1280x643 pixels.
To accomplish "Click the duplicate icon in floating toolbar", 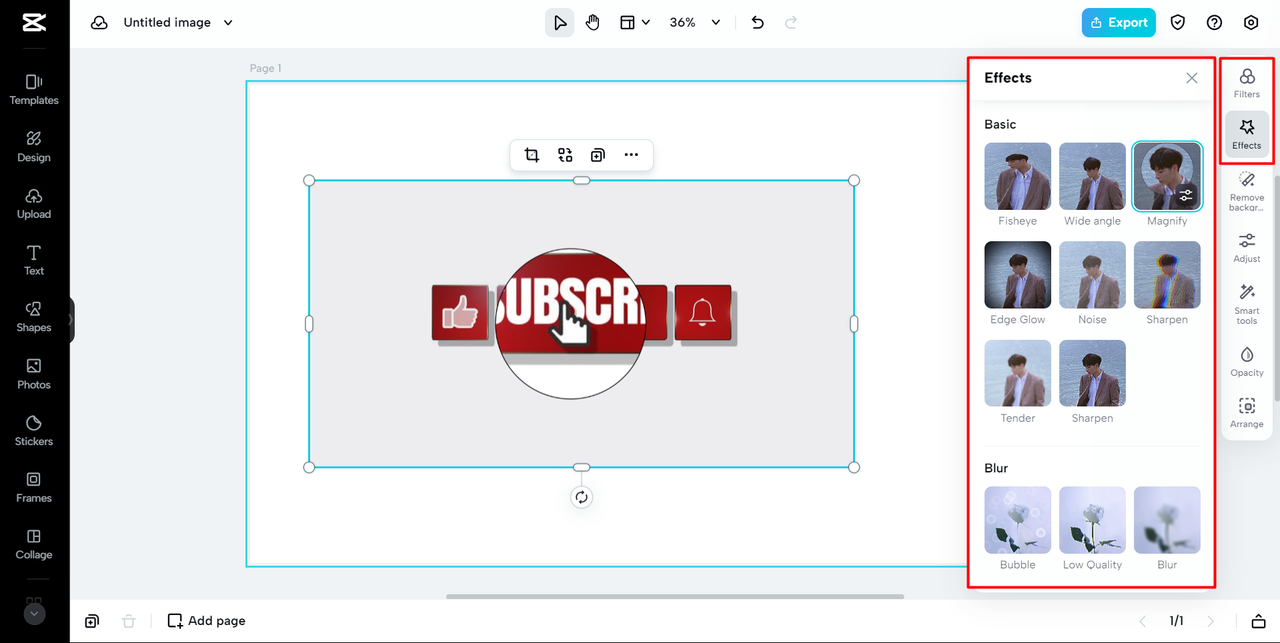I will pos(597,155).
